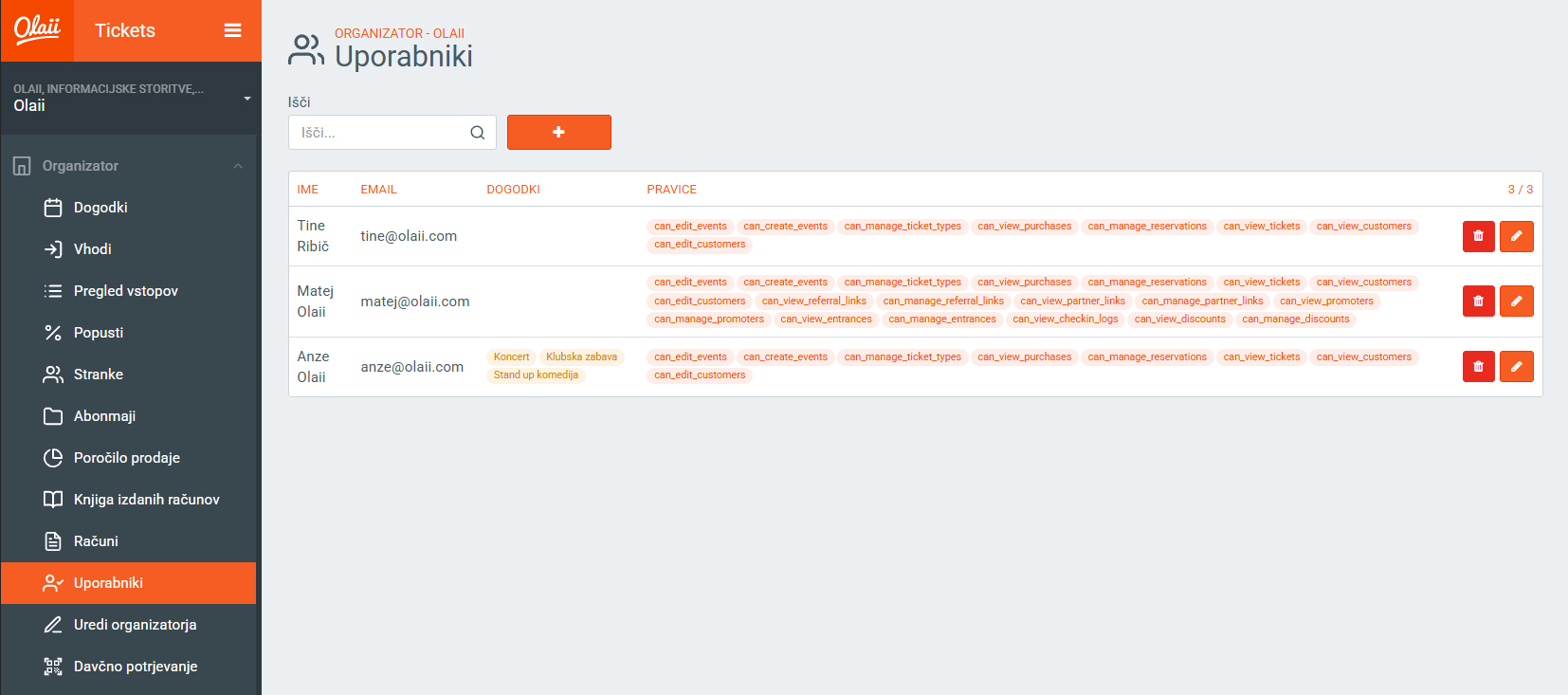This screenshot has height=695, width=1568.
Task: Click the Koncert event tag for Anze
Action: (511, 357)
